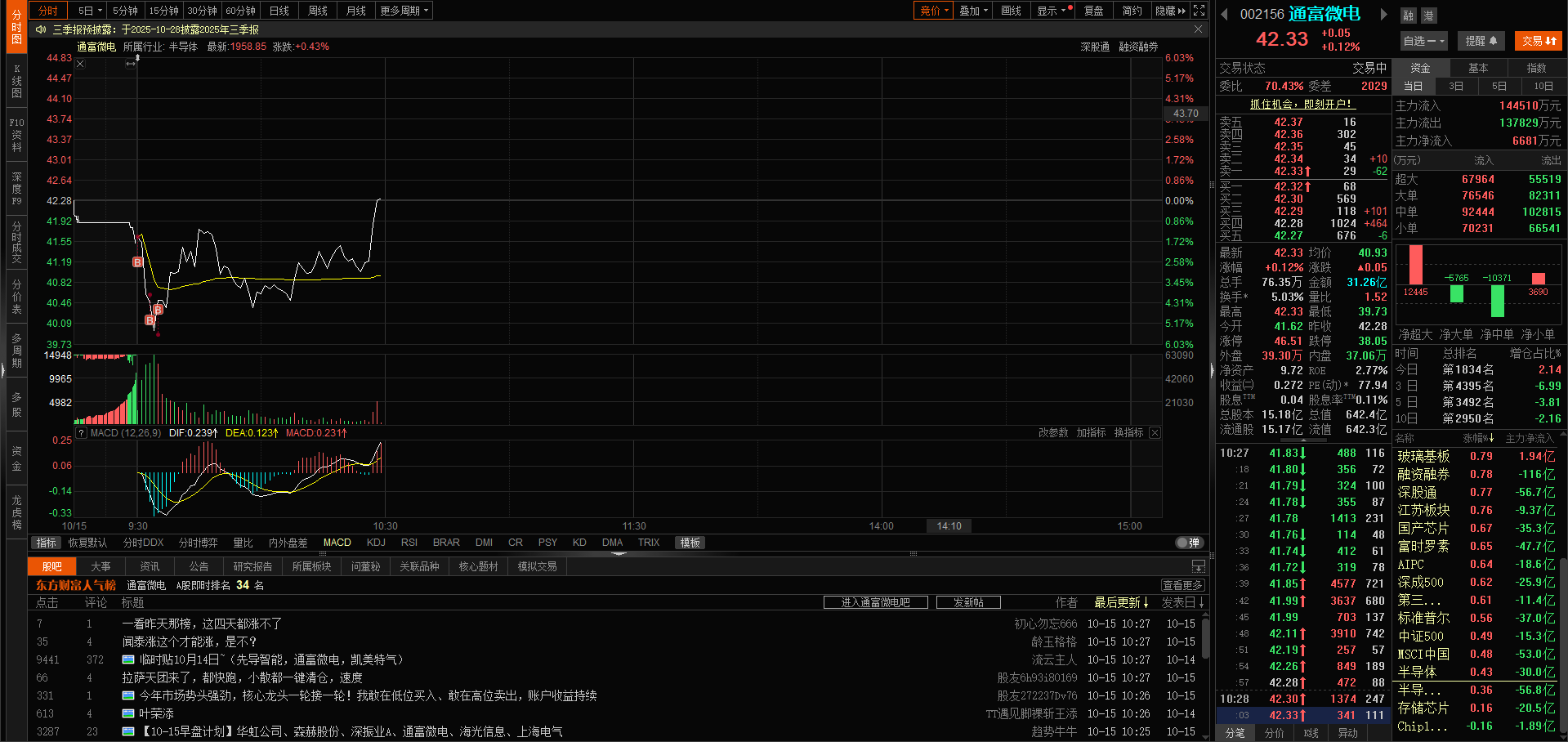
Task: Click 换指标 on MACD panel
Action: coord(1128,433)
